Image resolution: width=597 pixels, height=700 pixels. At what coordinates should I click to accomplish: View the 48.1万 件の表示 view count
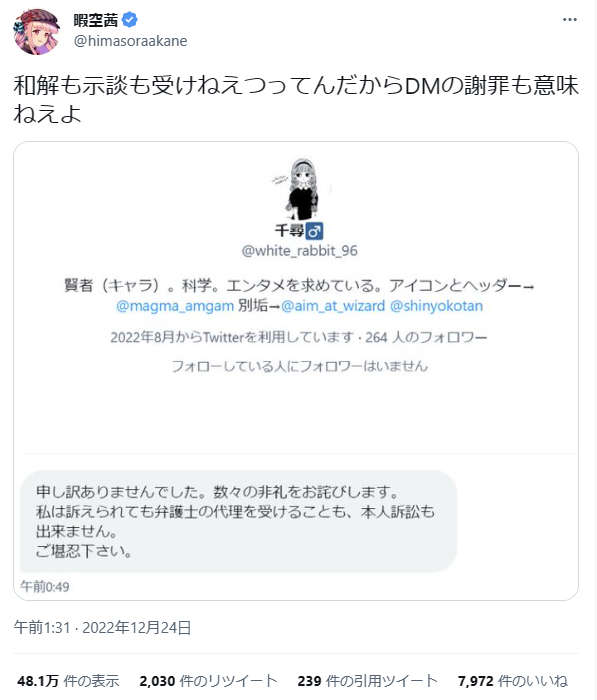68,681
